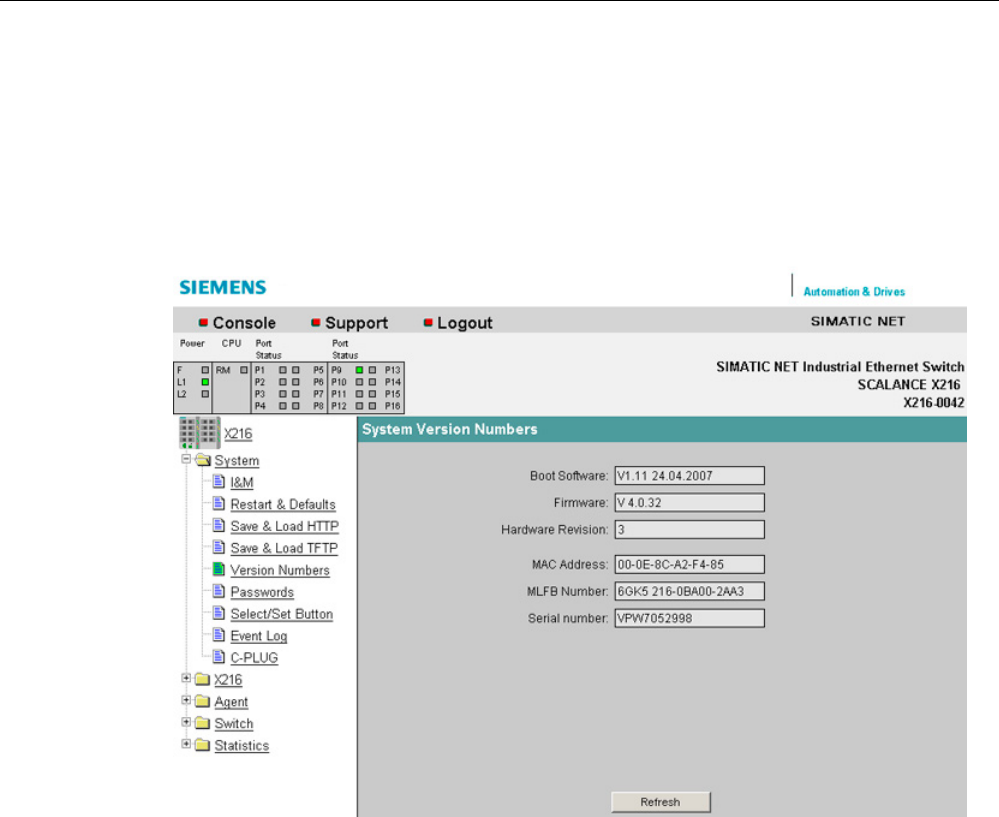
Task: Open the Support menu item
Action: click(x=356, y=323)
